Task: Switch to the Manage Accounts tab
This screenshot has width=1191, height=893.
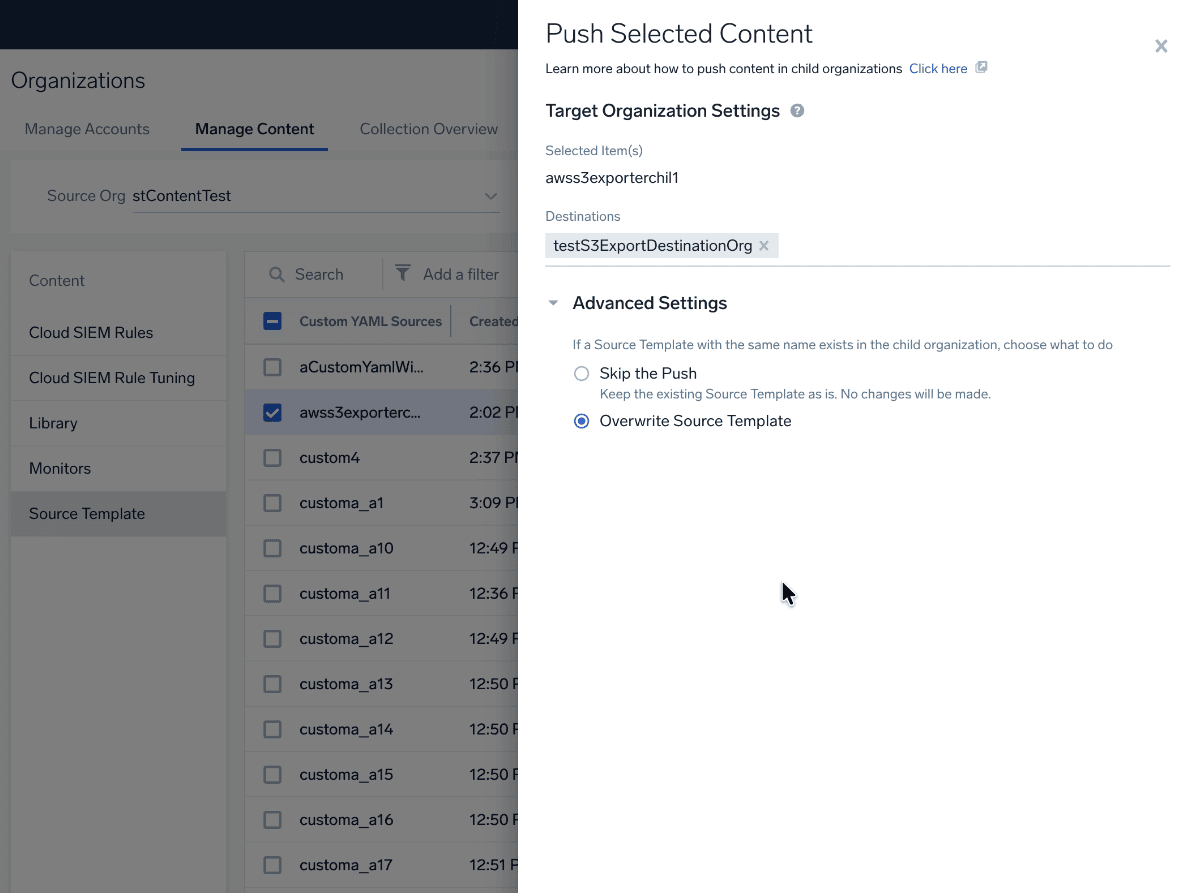Action: pyautogui.click(x=87, y=129)
